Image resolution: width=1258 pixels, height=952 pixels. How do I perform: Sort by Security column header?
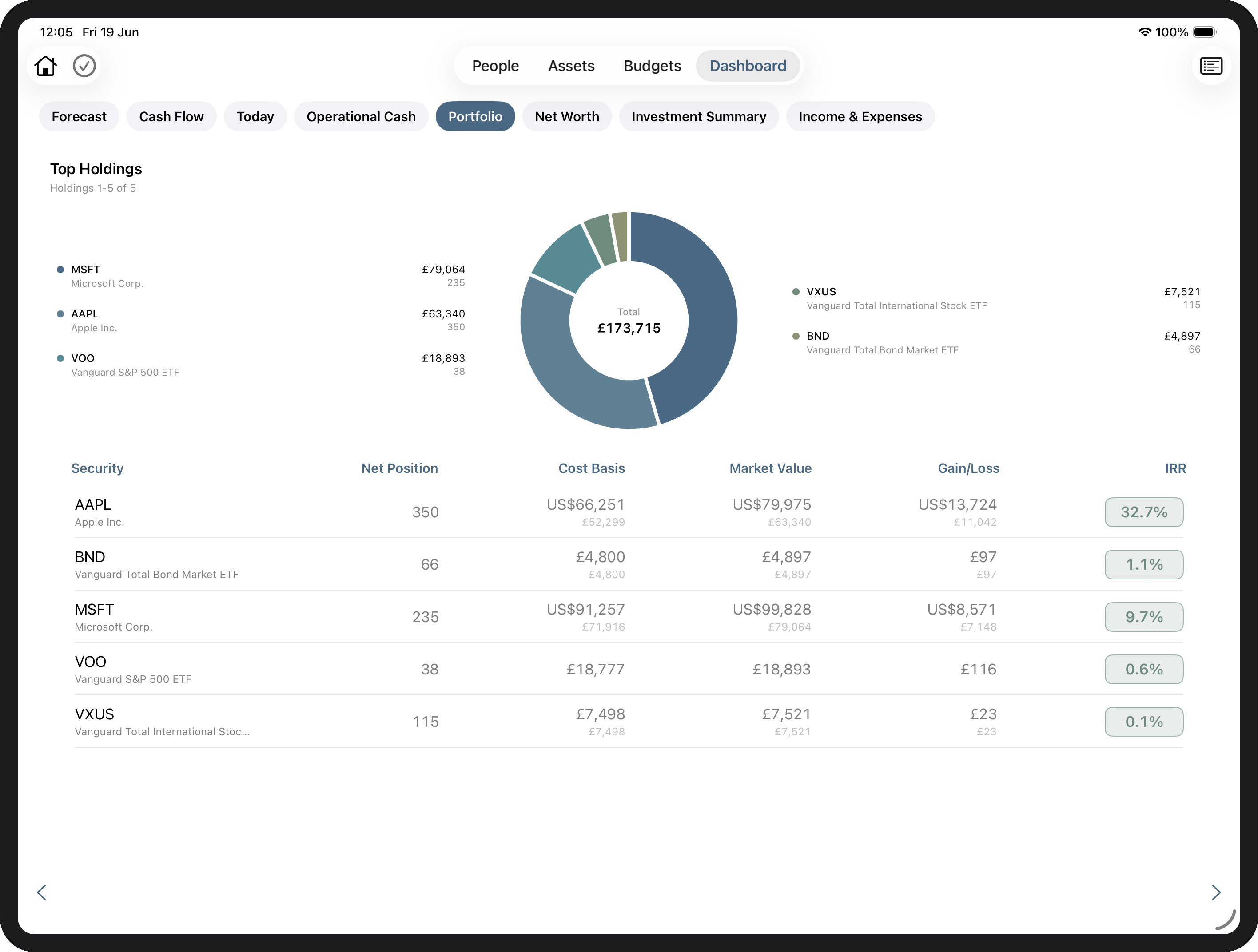point(97,468)
